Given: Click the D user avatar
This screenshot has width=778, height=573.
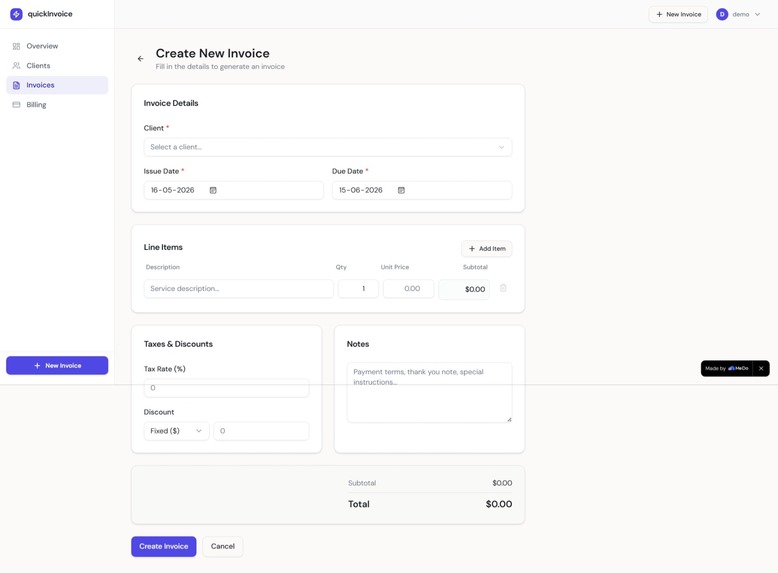Looking at the screenshot, I should 722,14.
